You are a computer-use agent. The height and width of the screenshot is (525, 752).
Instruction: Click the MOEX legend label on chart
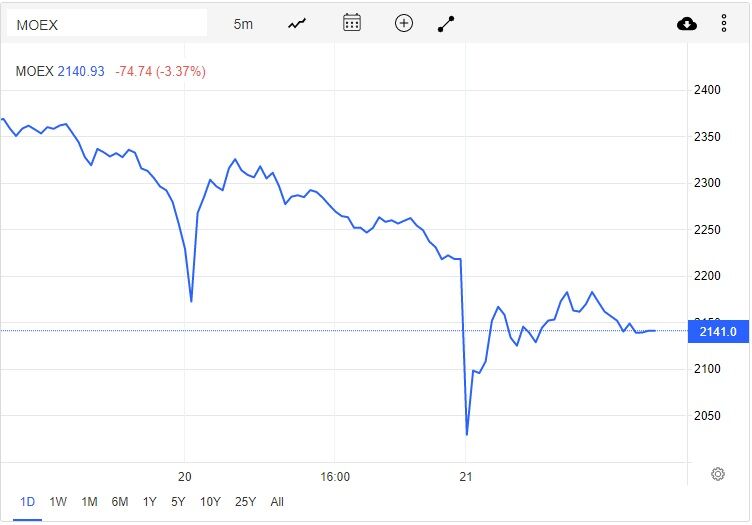(35, 71)
